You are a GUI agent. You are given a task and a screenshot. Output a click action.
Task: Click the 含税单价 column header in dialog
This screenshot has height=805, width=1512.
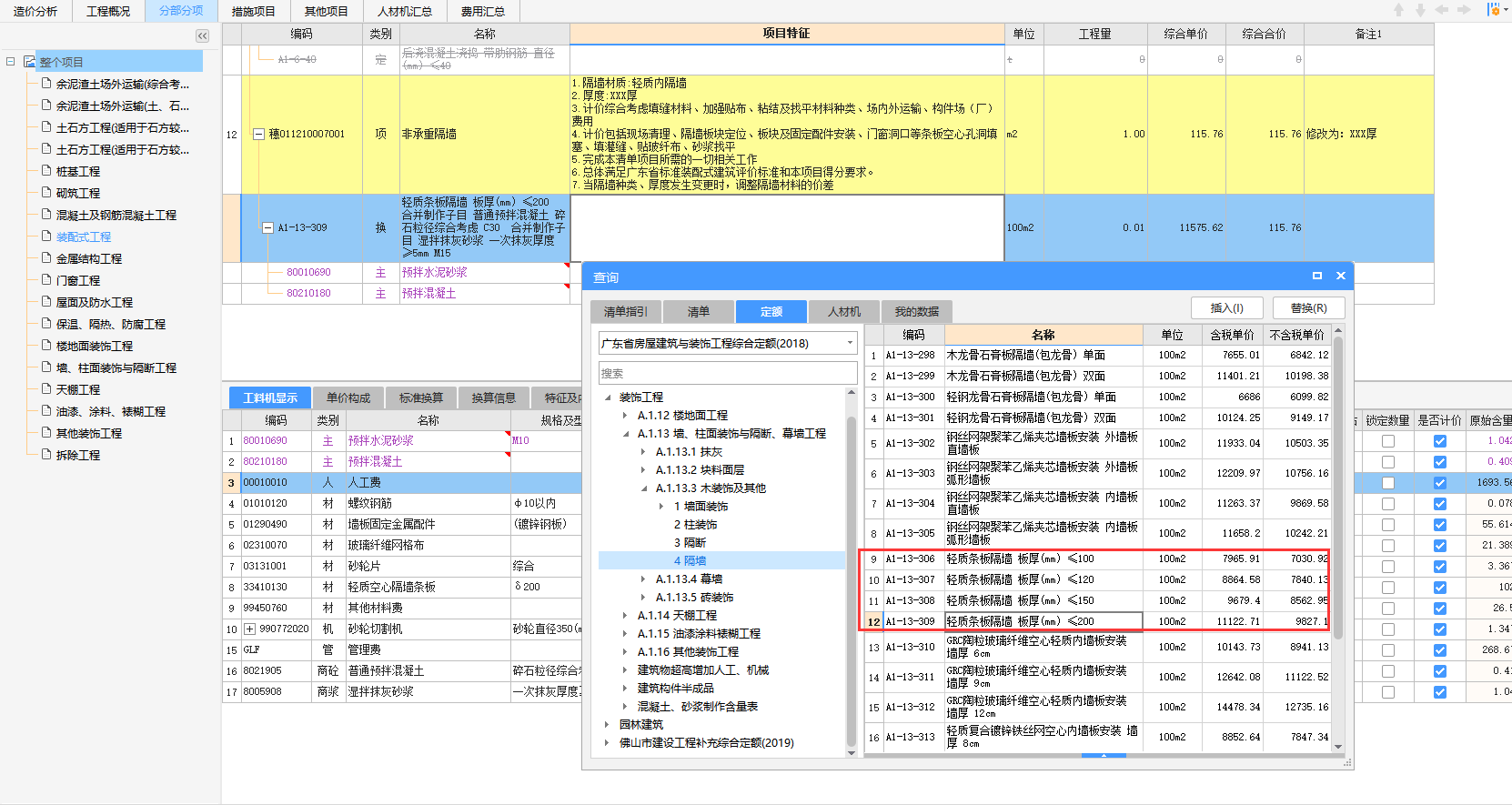click(1232, 335)
